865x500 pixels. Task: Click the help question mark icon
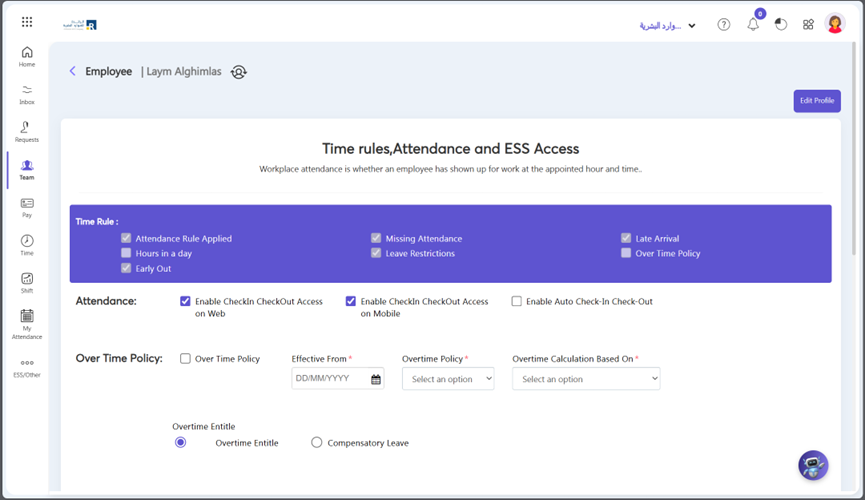click(x=723, y=25)
